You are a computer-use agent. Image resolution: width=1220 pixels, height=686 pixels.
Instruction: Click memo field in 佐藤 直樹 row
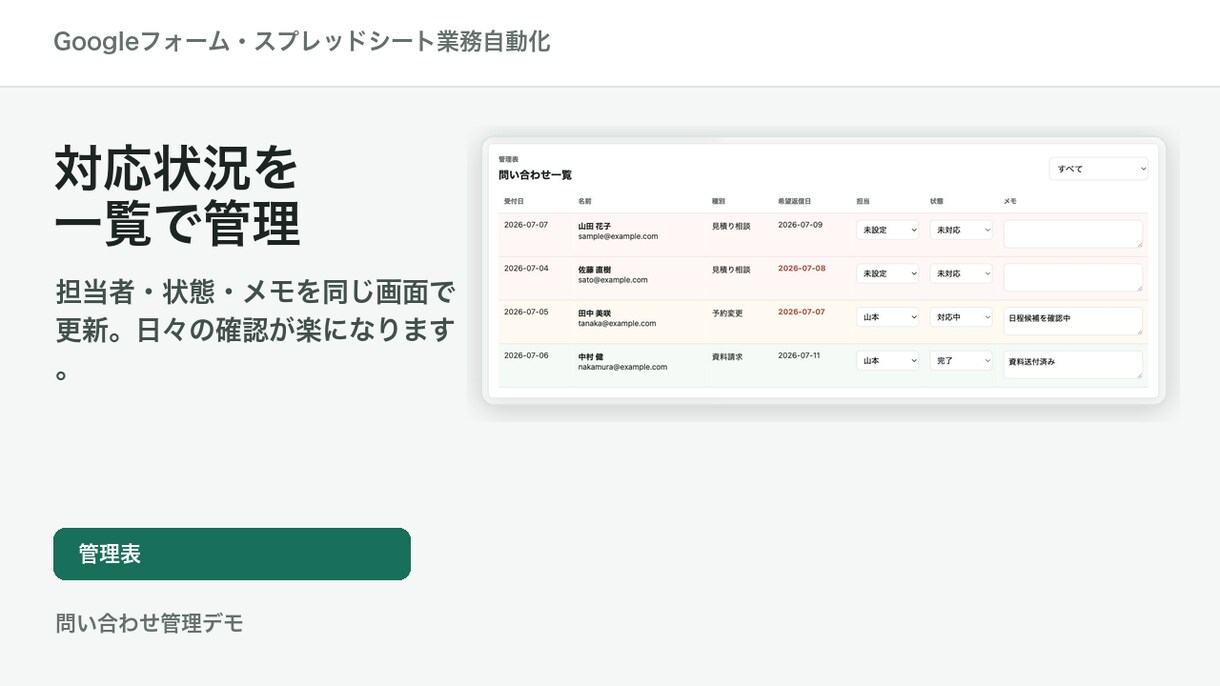pos(1073,277)
